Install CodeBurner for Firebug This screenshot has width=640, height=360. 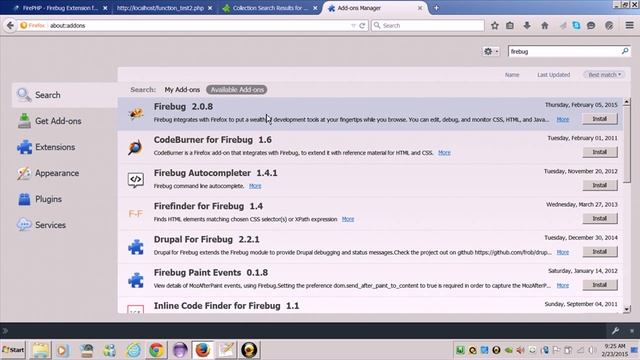[600, 152]
